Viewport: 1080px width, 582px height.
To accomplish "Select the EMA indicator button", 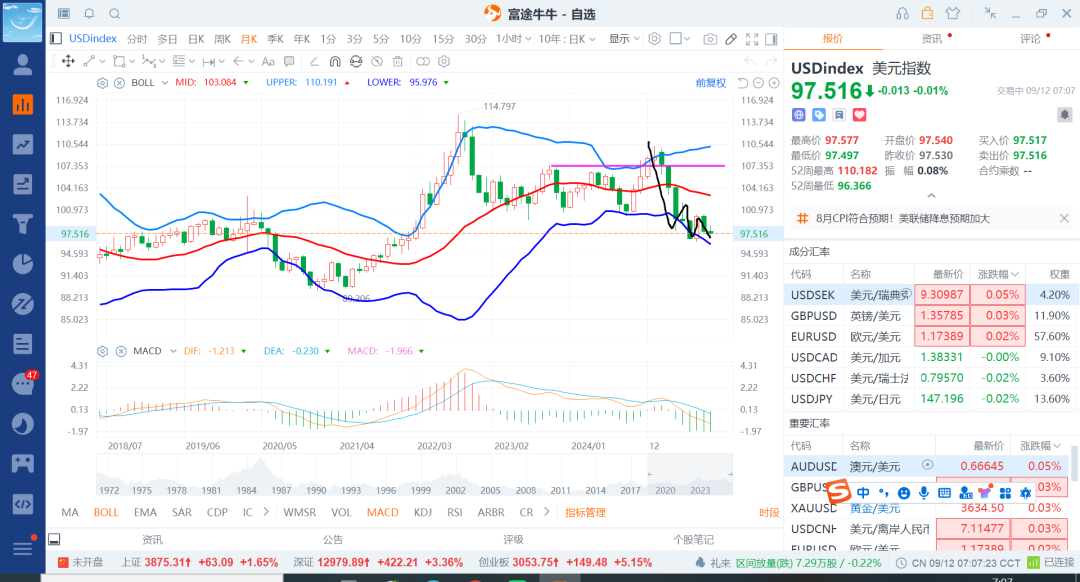I will pyautogui.click(x=145, y=512).
